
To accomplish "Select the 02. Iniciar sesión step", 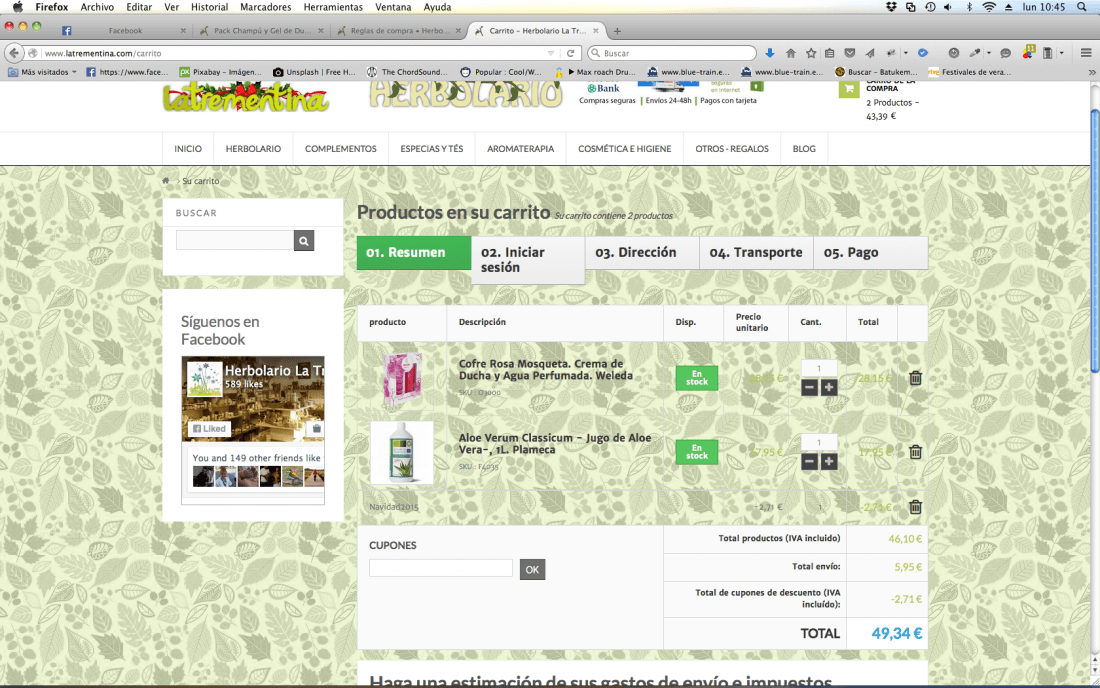I will coord(528,259).
